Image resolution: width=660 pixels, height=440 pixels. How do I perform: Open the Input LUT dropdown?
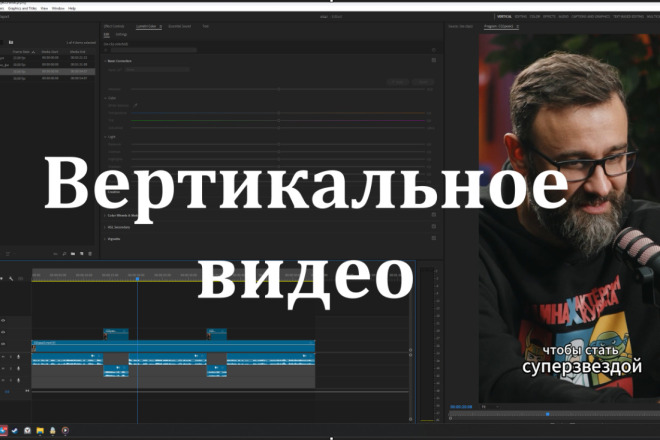[x=157, y=69]
